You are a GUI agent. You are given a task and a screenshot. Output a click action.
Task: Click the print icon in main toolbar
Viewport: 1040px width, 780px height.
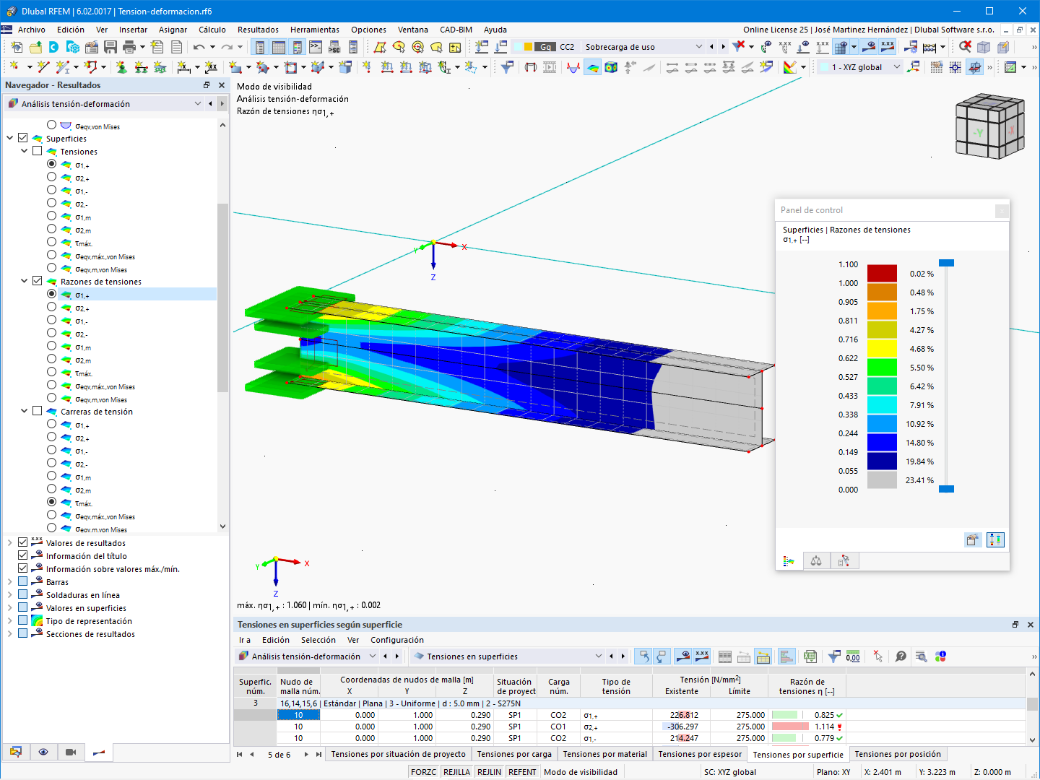coord(129,47)
